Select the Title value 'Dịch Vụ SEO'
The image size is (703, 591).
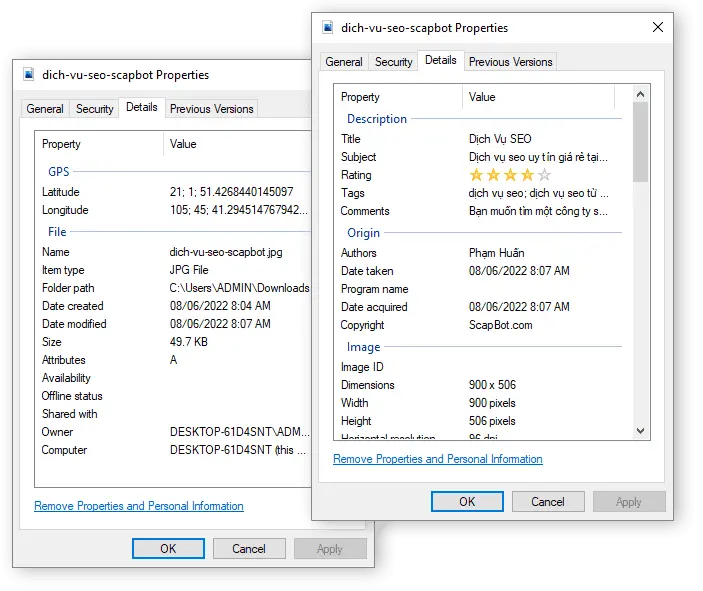pyautogui.click(x=500, y=139)
